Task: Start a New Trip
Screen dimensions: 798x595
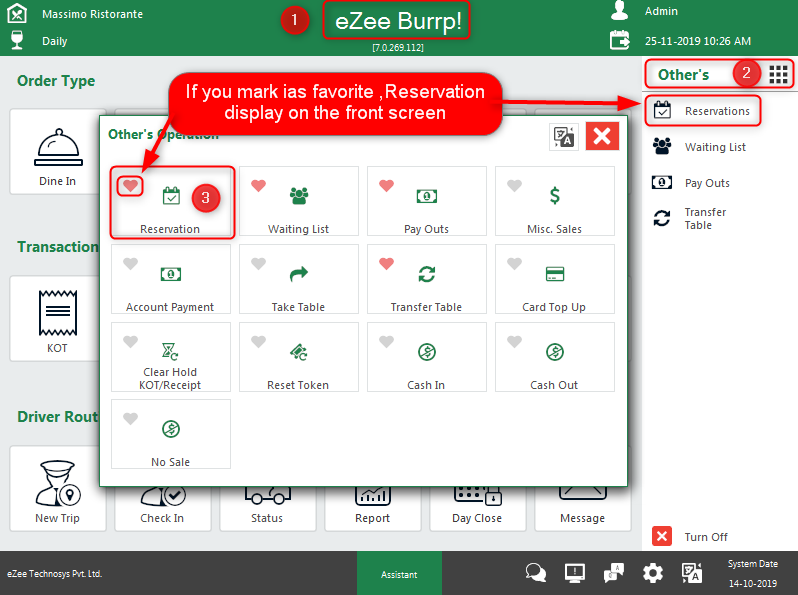Action: (x=58, y=489)
